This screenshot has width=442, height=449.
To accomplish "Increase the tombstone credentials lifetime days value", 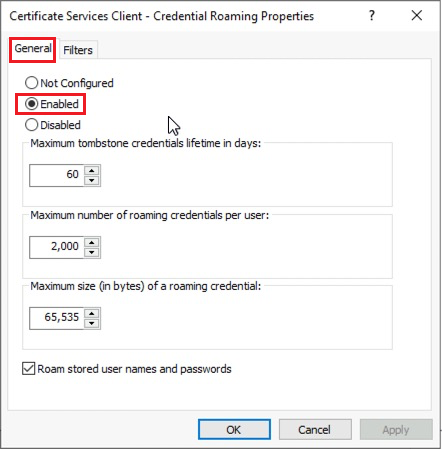I will 92,170.
